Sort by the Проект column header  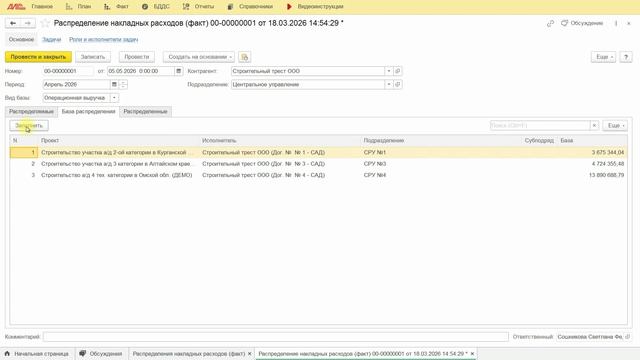click(119, 140)
